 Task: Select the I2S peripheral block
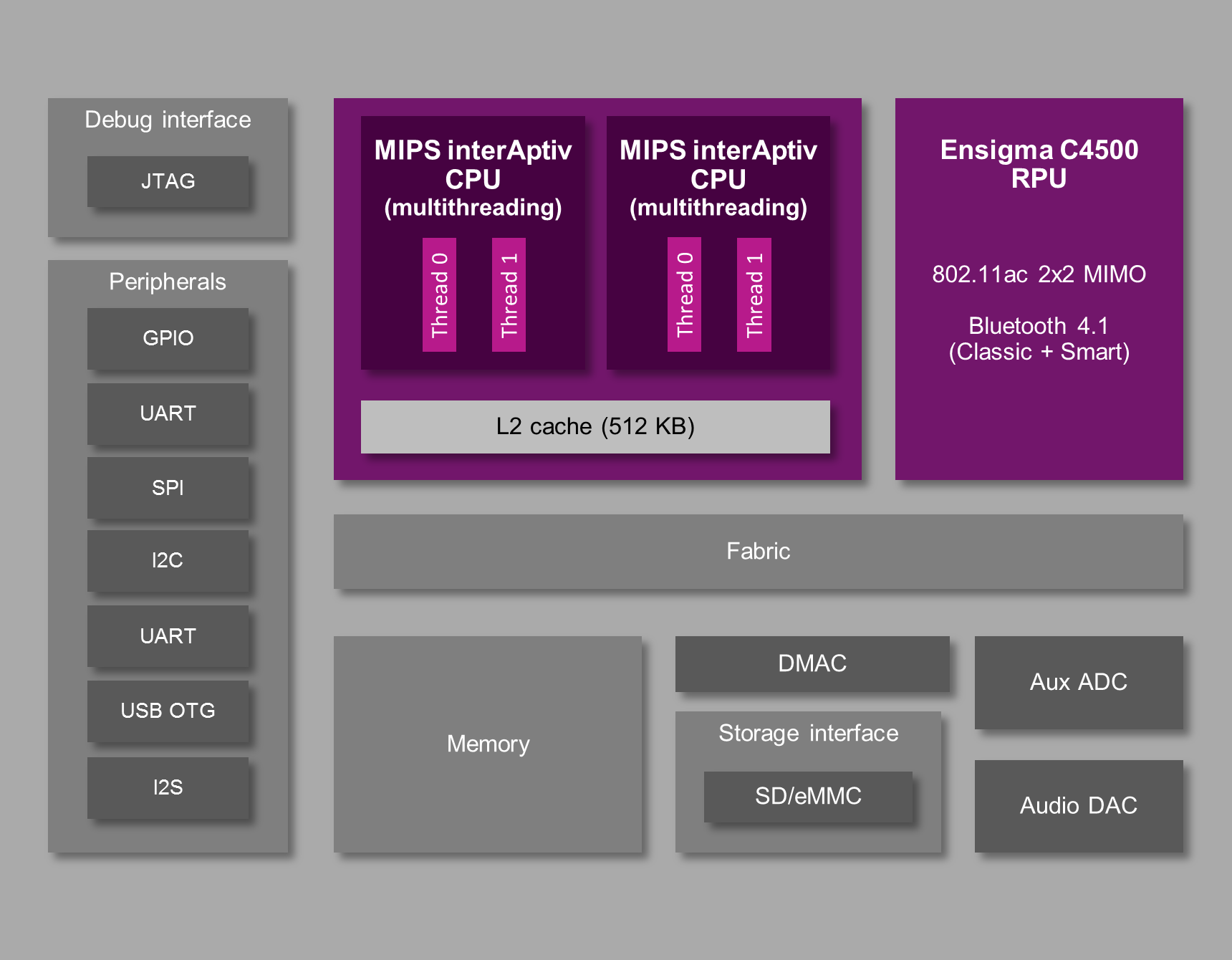(x=168, y=787)
